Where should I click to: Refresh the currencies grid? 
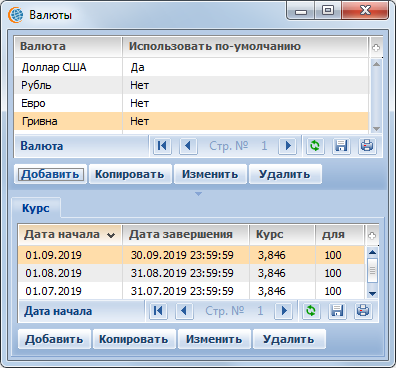tap(315, 146)
